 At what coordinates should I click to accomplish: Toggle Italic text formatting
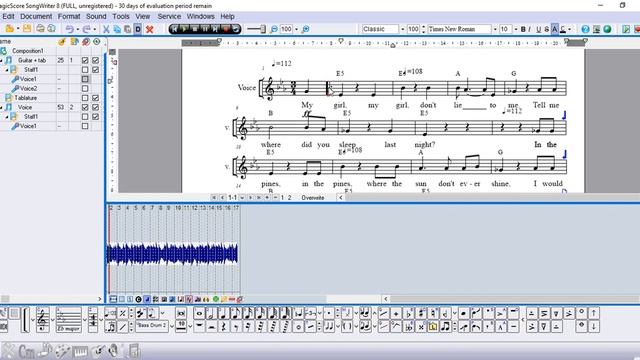(x=530, y=29)
